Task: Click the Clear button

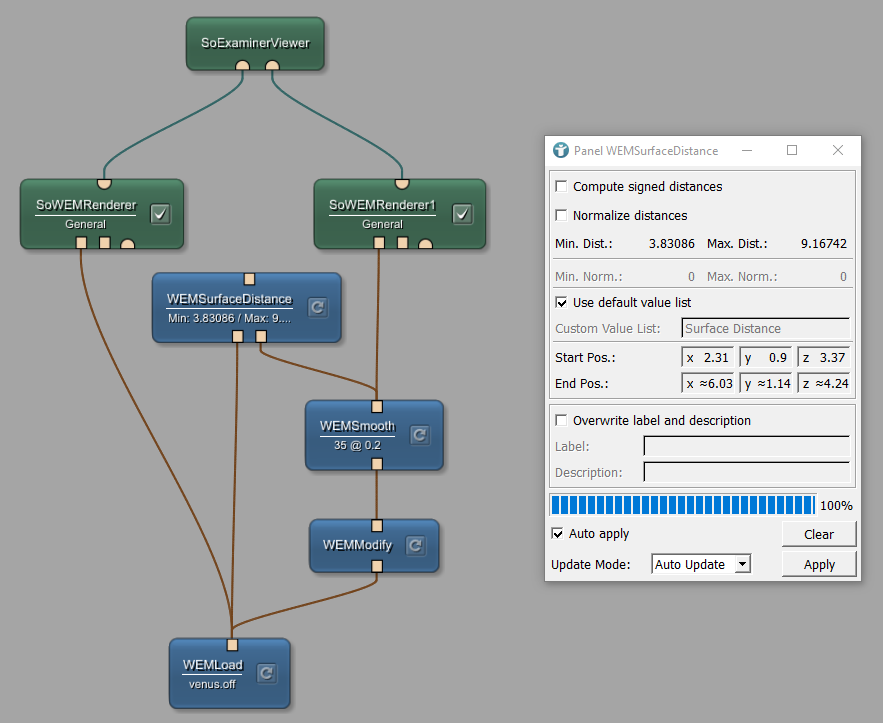Action: pos(818,533)
